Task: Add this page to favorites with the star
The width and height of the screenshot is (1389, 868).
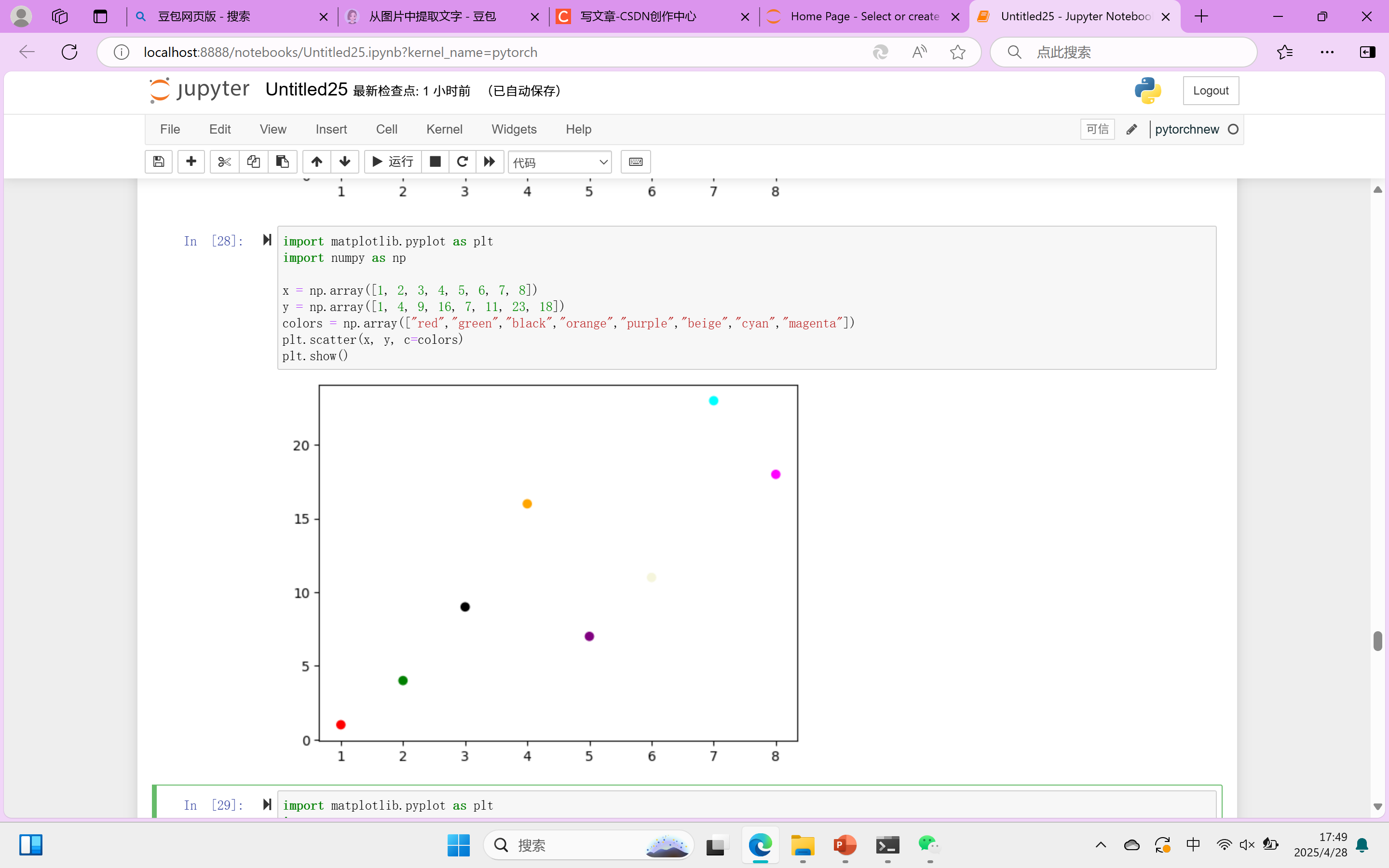Action: pyautogui.click(x=957, y=52)
